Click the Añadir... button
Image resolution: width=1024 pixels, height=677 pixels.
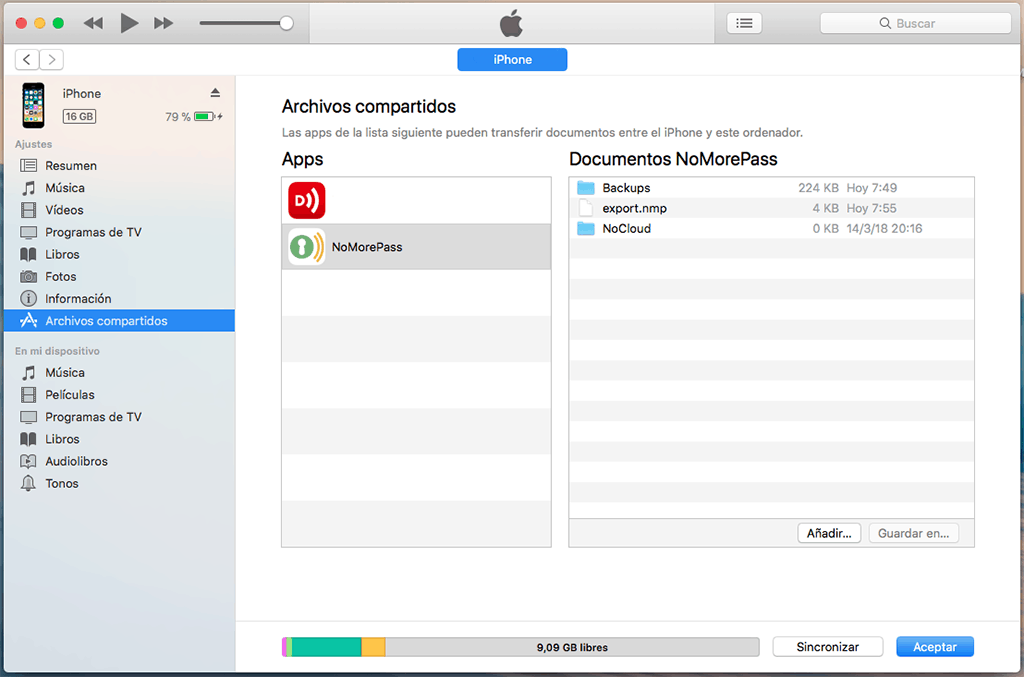tap(829, 533)
